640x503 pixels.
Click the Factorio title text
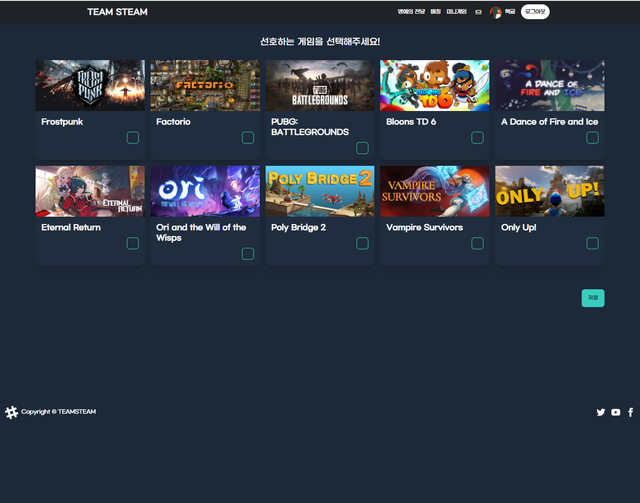pos(173,122)
